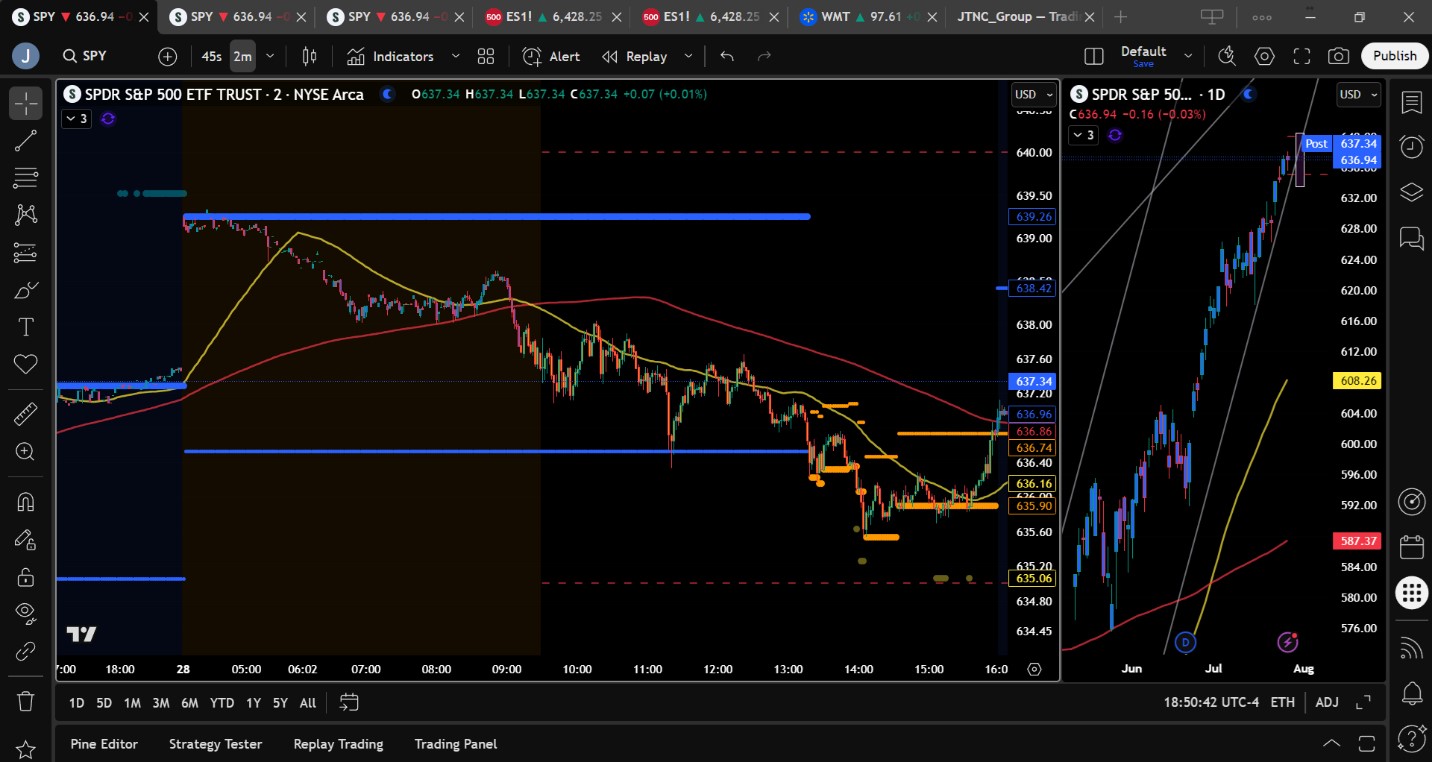Image resolution: width=1432 pixels, height=762 pixels.
Task: Collapse the bottom panel with chevron
Action: point(1331,743)
